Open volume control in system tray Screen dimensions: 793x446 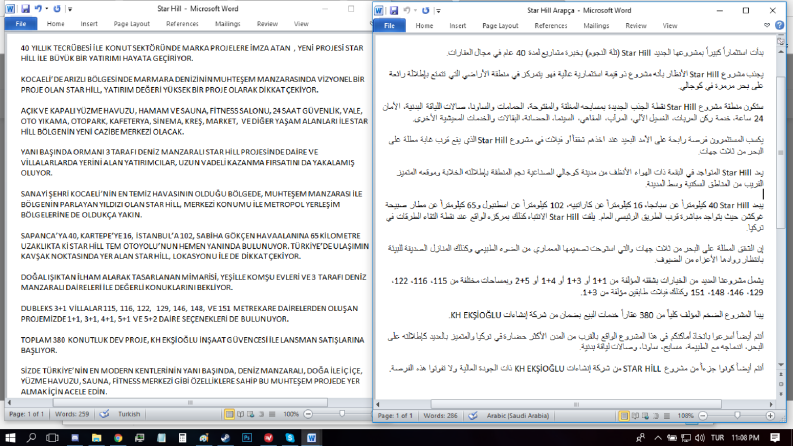pos(699,438)
